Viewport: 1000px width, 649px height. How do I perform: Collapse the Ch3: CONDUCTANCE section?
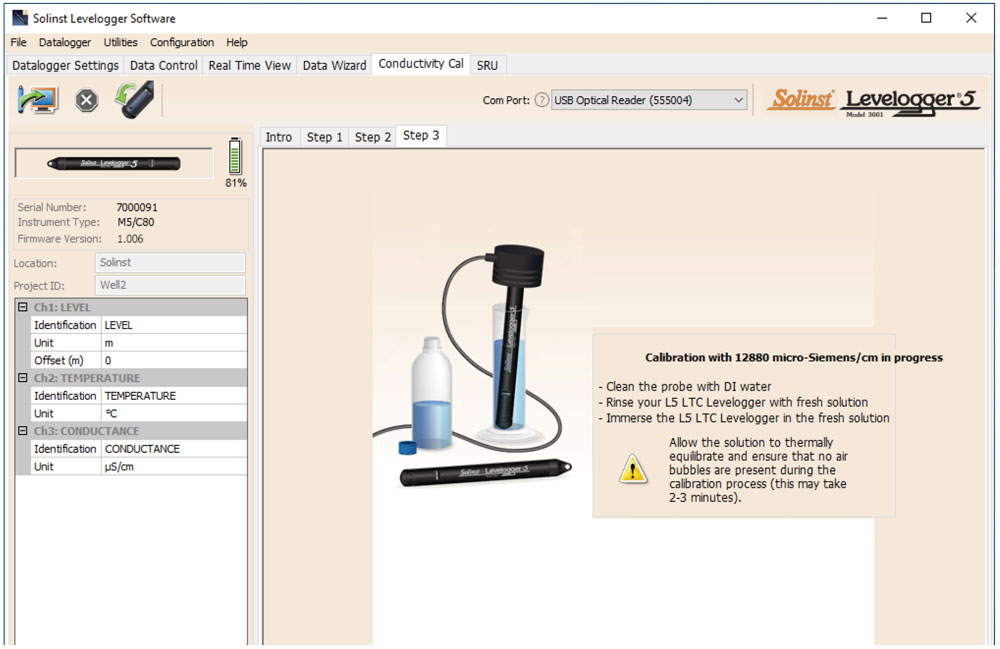coord(23,431)
